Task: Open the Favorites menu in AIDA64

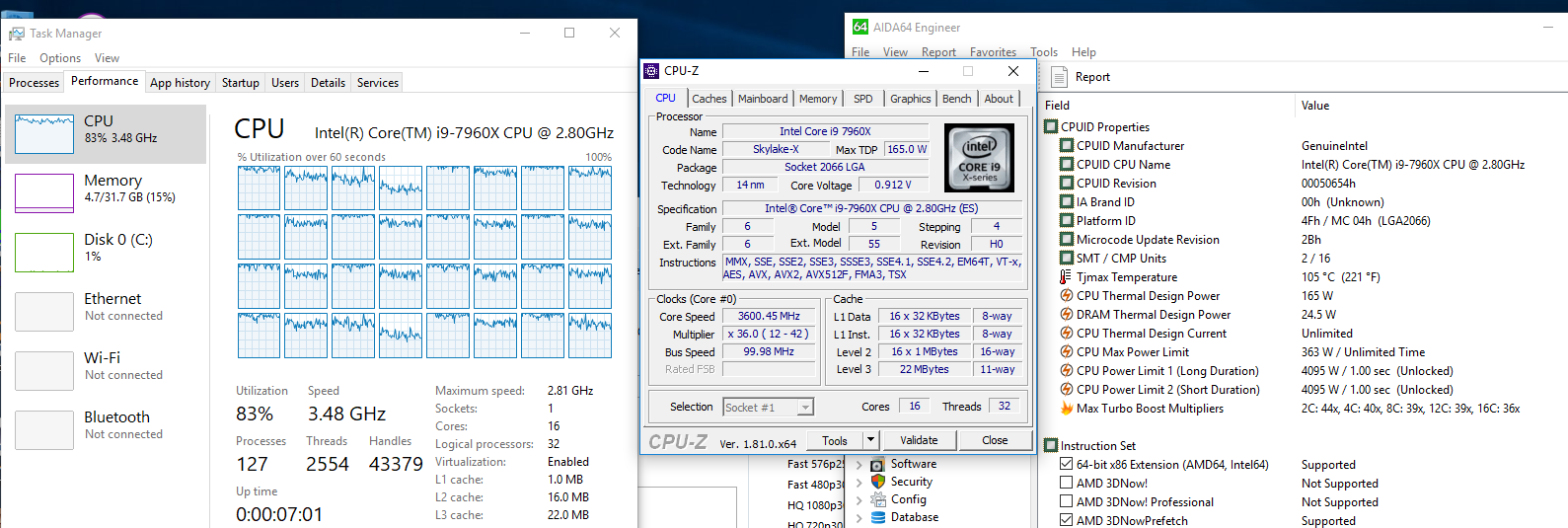Action: pyautogui.click(x=993, y=52)
